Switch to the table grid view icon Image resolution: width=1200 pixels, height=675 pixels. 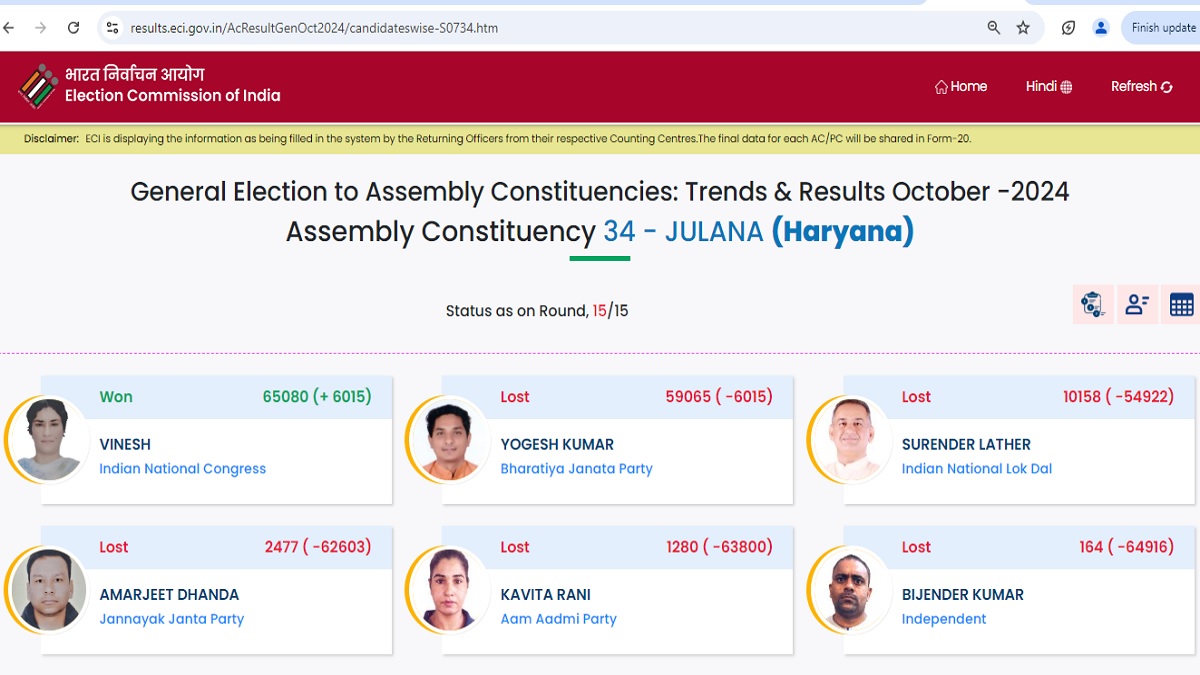point(1181,305)
